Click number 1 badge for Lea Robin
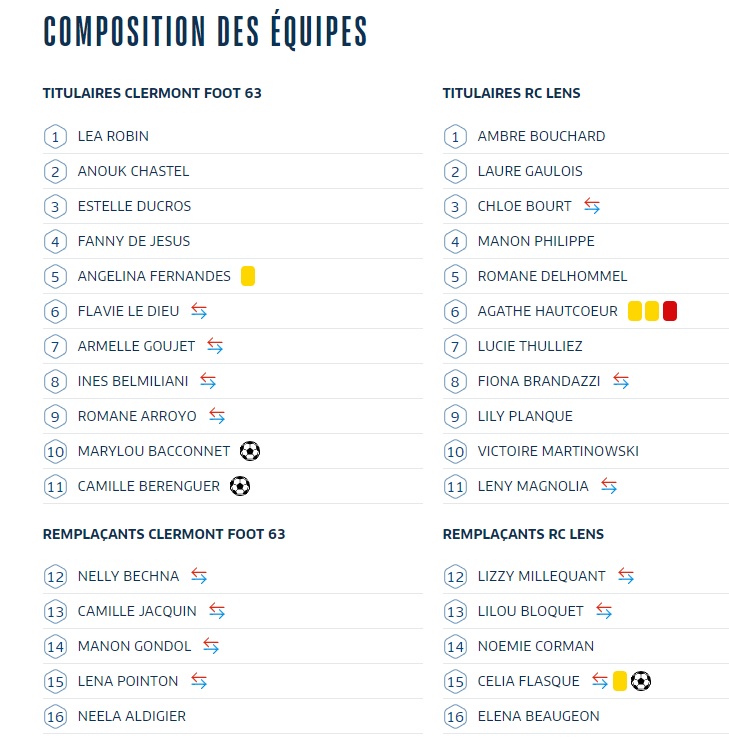This screenshot has height=755, width=729. 55,136
